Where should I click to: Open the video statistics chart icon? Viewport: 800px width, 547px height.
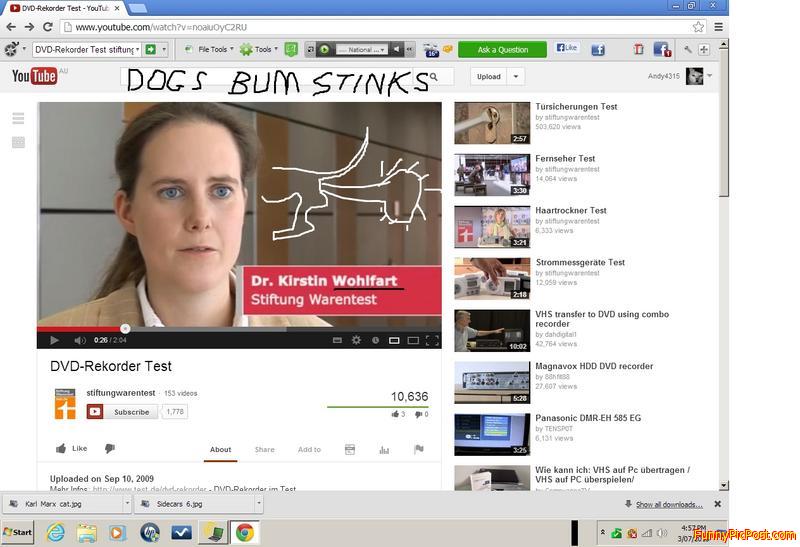tap(384, 450)
